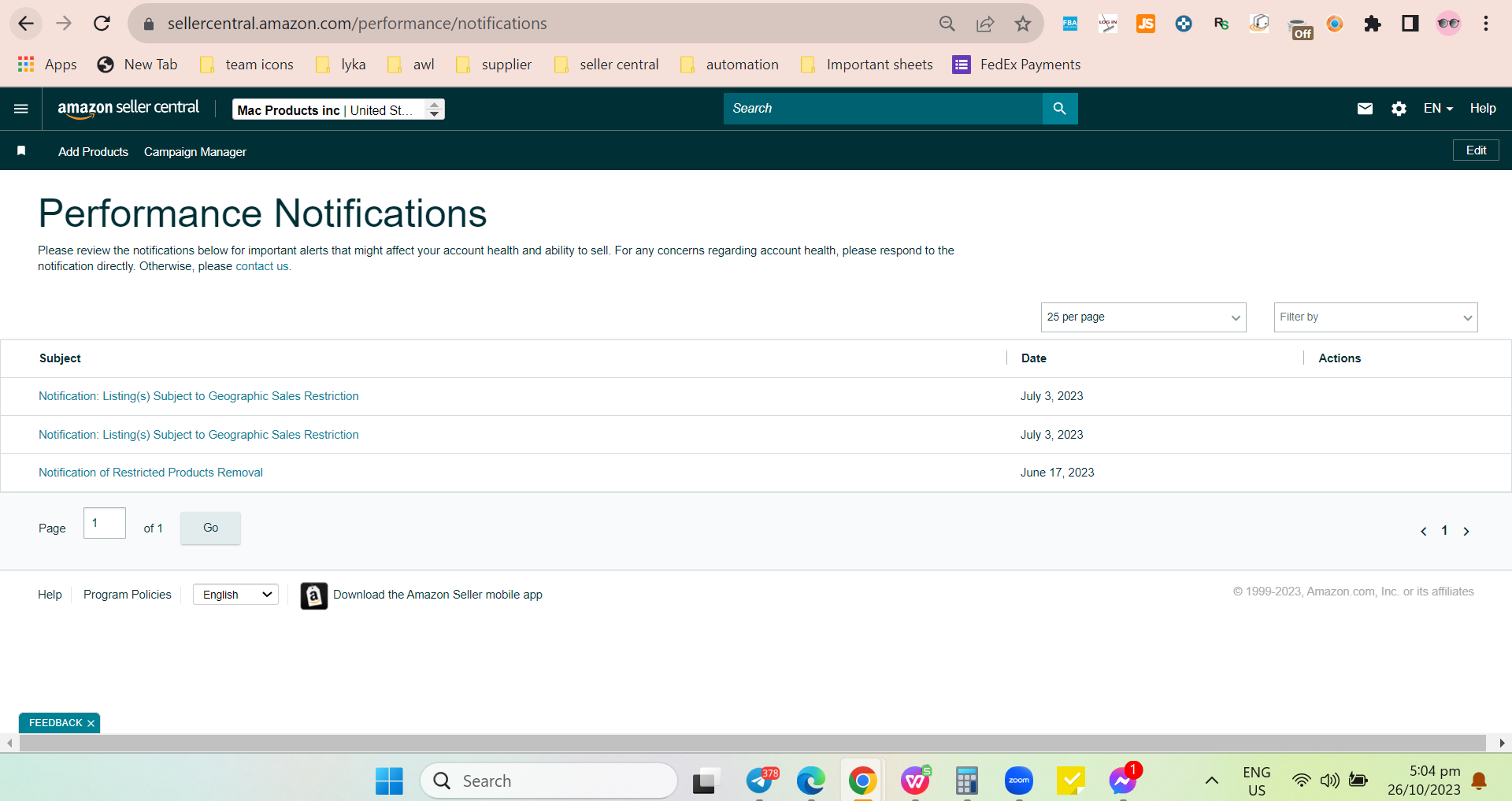Open the first Geographic Sales Restriction notification
The height and width of the screenshot is (801, 1512).
(x=198, y=396)
